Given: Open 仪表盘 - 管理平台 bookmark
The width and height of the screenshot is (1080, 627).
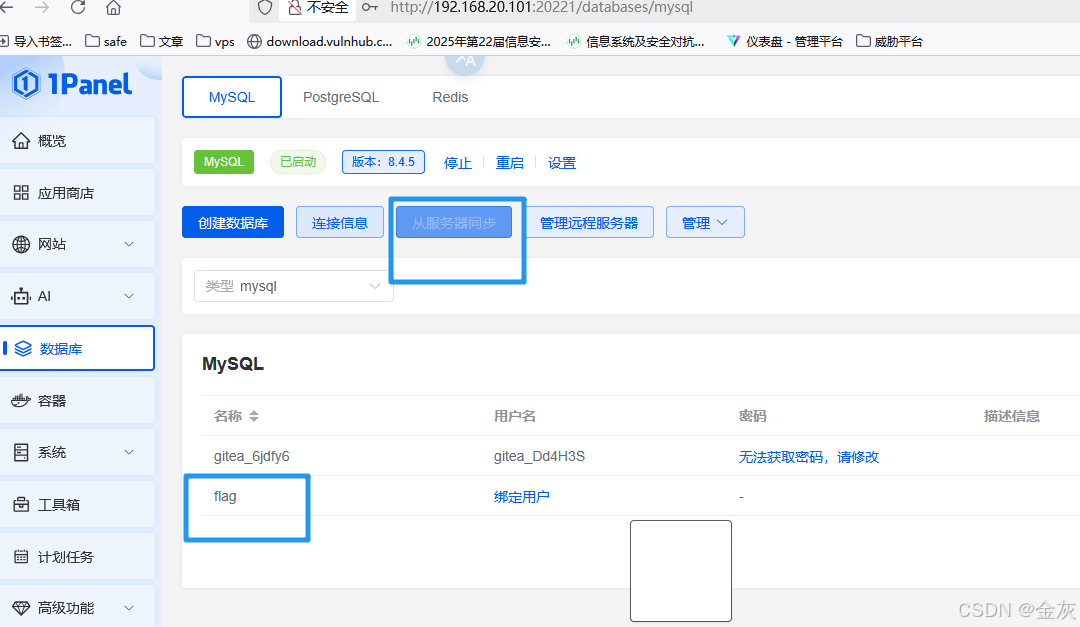Looking at the screenshot, I should pos(785,41).
